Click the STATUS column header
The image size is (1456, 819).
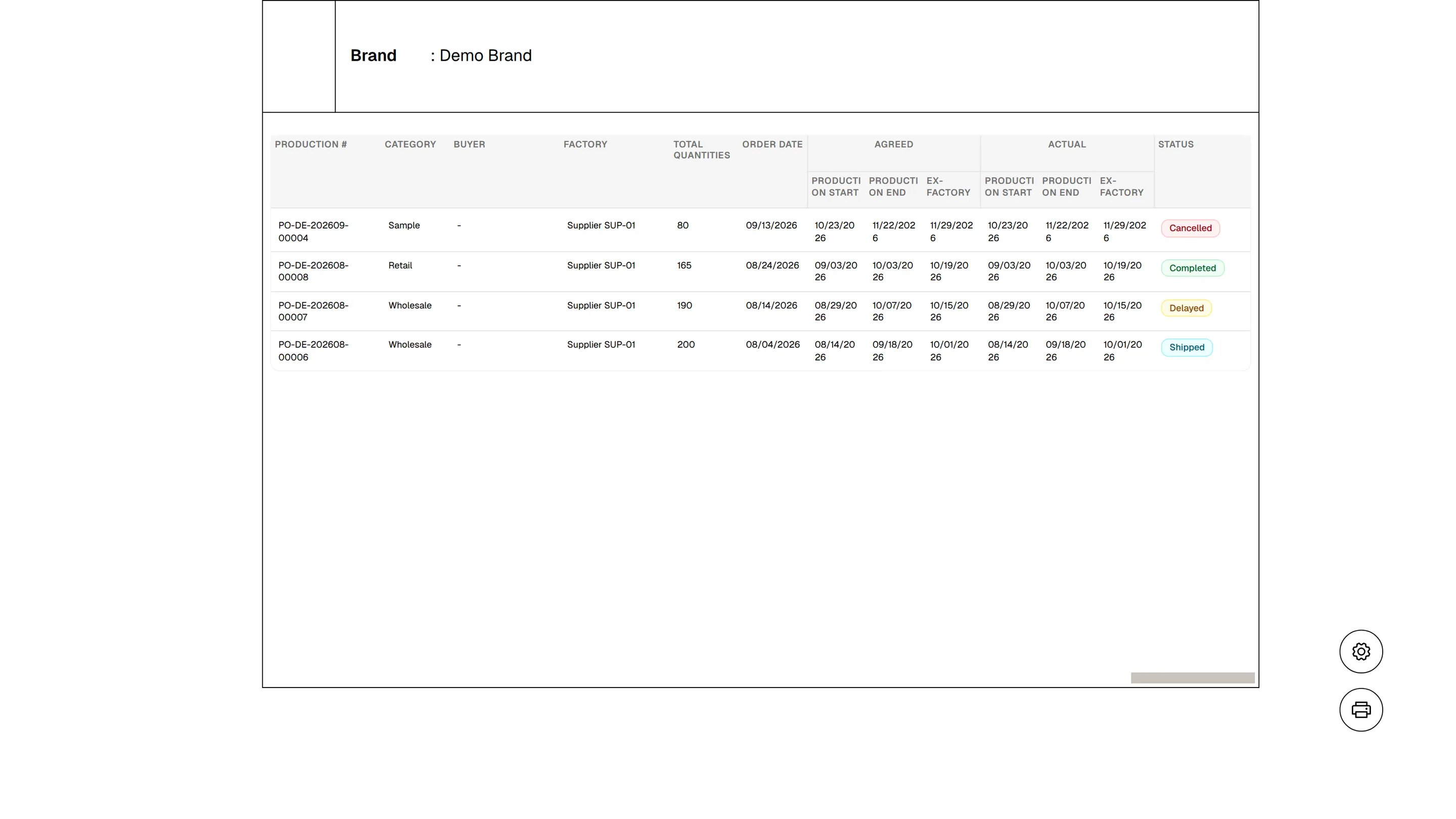click(x=1175, y=145)
